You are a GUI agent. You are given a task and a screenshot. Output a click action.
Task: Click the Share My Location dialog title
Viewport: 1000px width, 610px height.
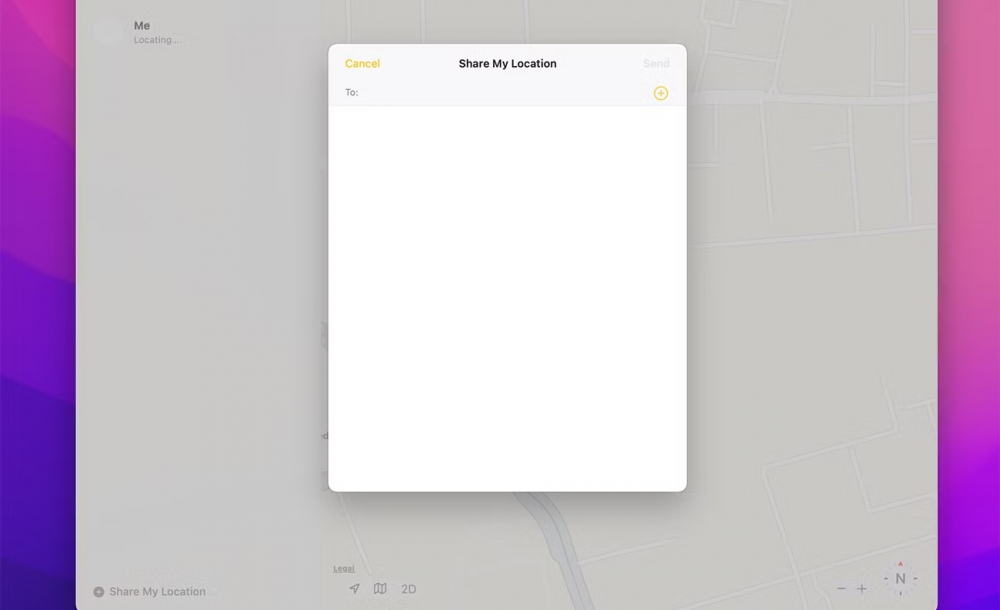(x=507, y=63)
